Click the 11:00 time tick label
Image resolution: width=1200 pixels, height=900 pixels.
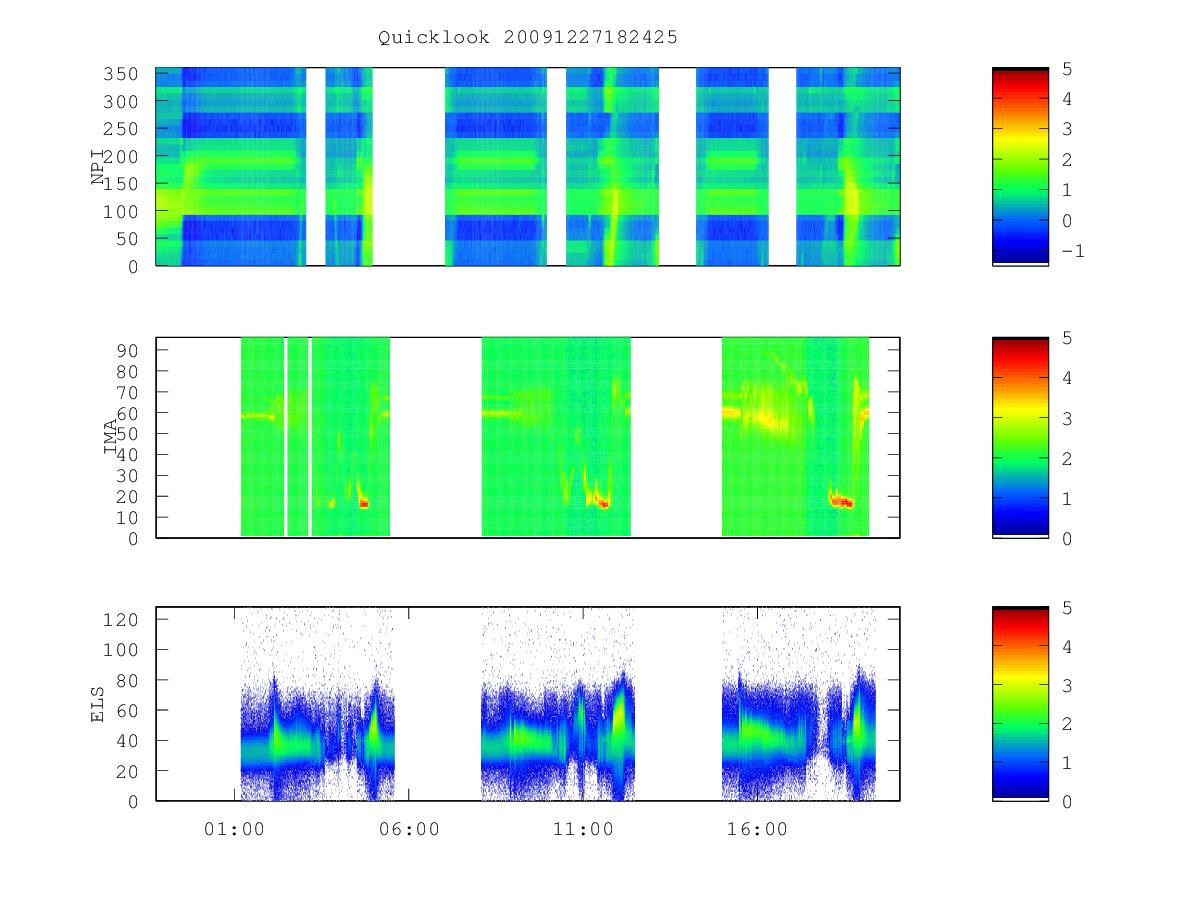tap(583, 830)
